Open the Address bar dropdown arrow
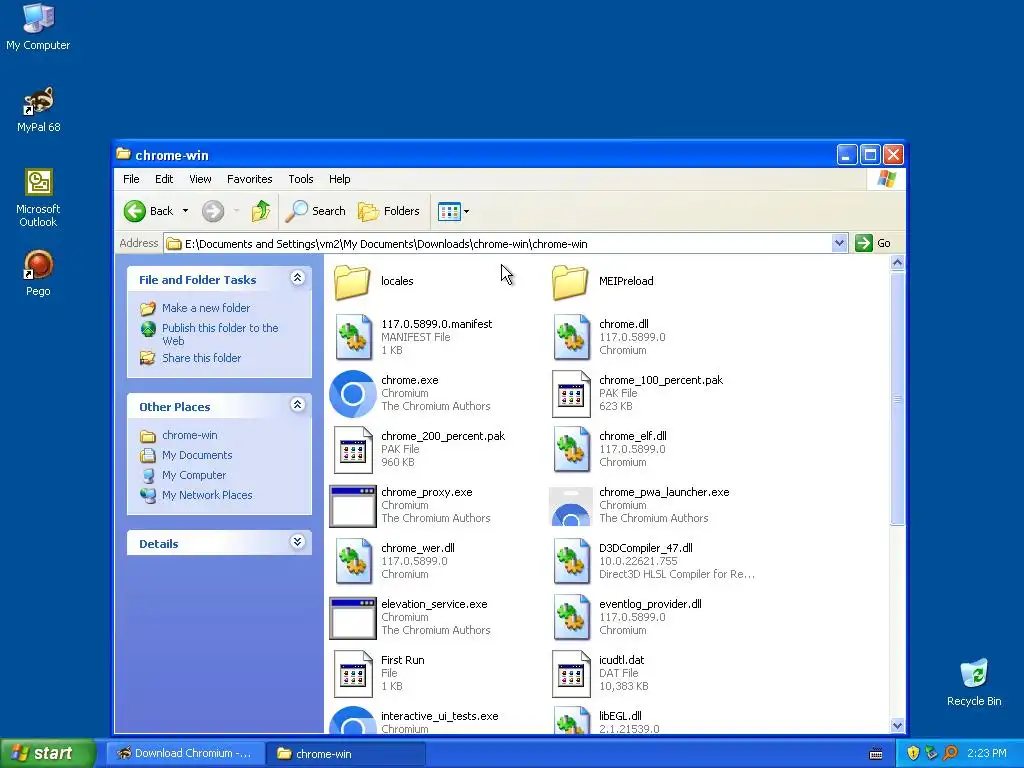1024x768 pixels. pyautogui.click(x=839, y=244)
